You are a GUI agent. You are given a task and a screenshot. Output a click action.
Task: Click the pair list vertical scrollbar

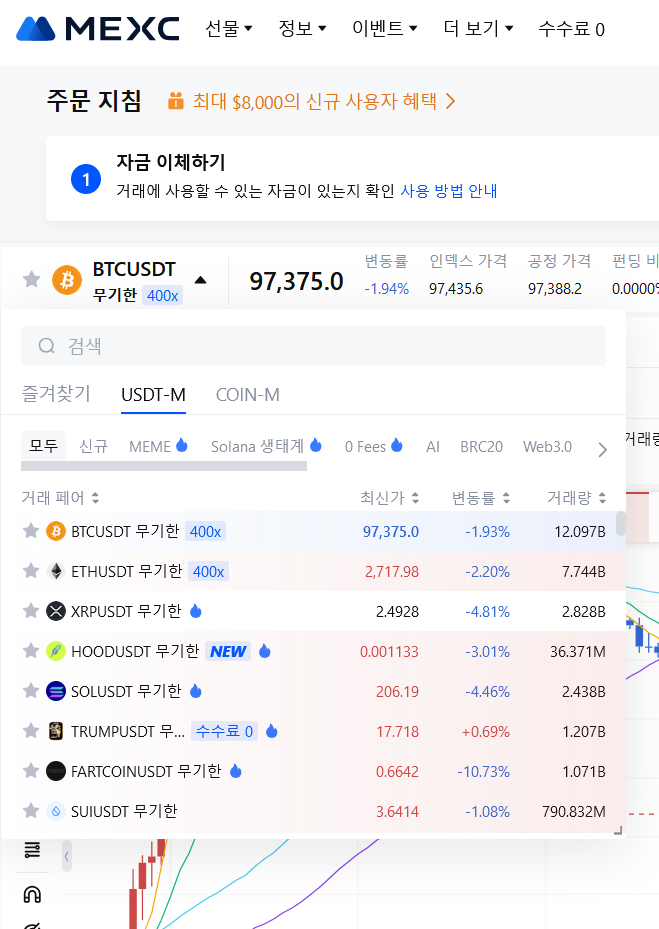click(620, 523)
